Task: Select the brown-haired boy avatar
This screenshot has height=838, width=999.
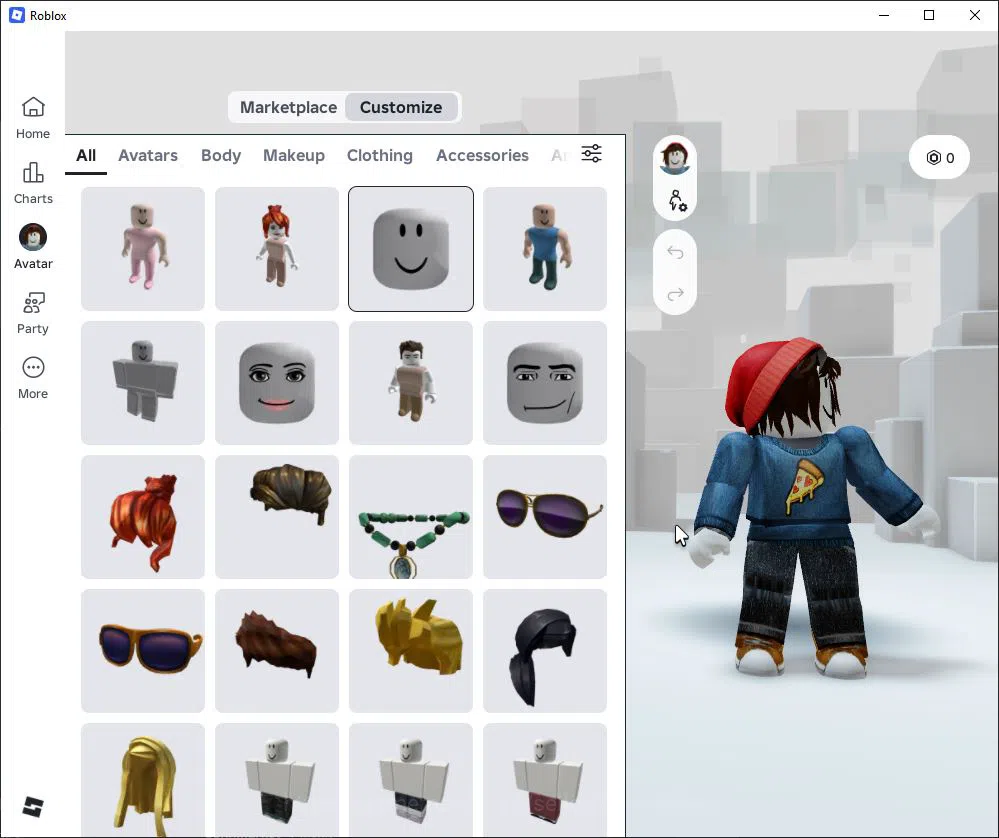Action: click(x=411, y=383)
